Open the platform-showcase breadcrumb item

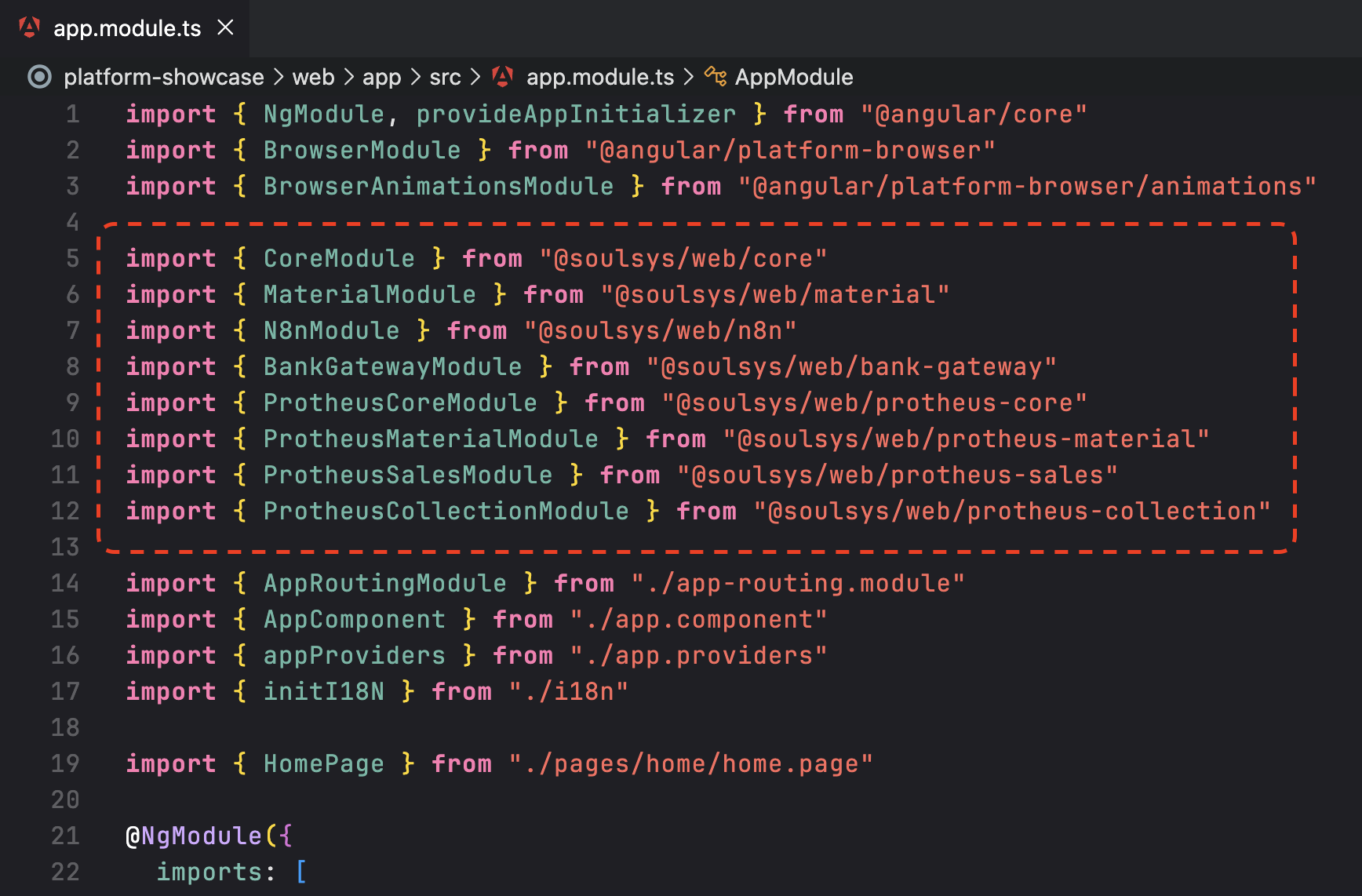click(x=164, y=76)
